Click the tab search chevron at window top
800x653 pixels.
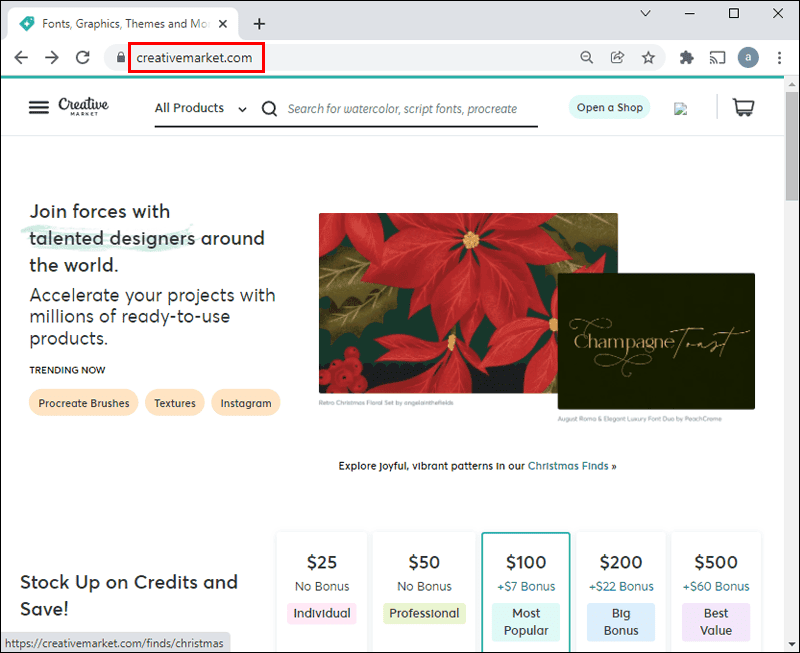645,14
